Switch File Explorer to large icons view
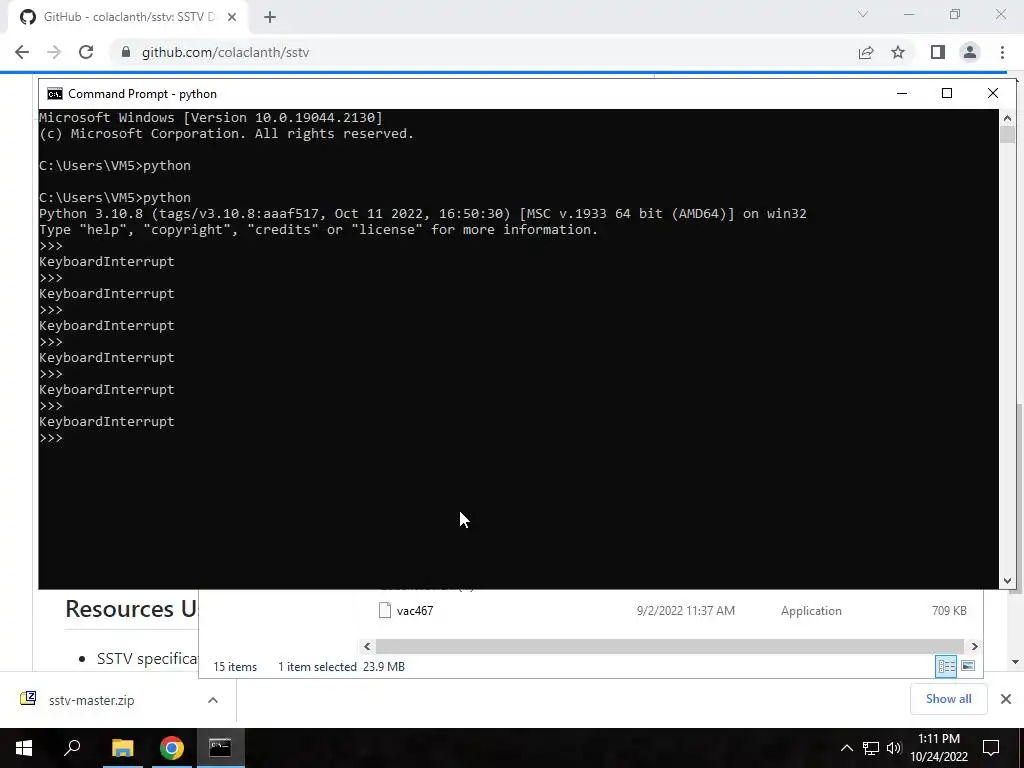1024x768 pixels. (968, 666)
